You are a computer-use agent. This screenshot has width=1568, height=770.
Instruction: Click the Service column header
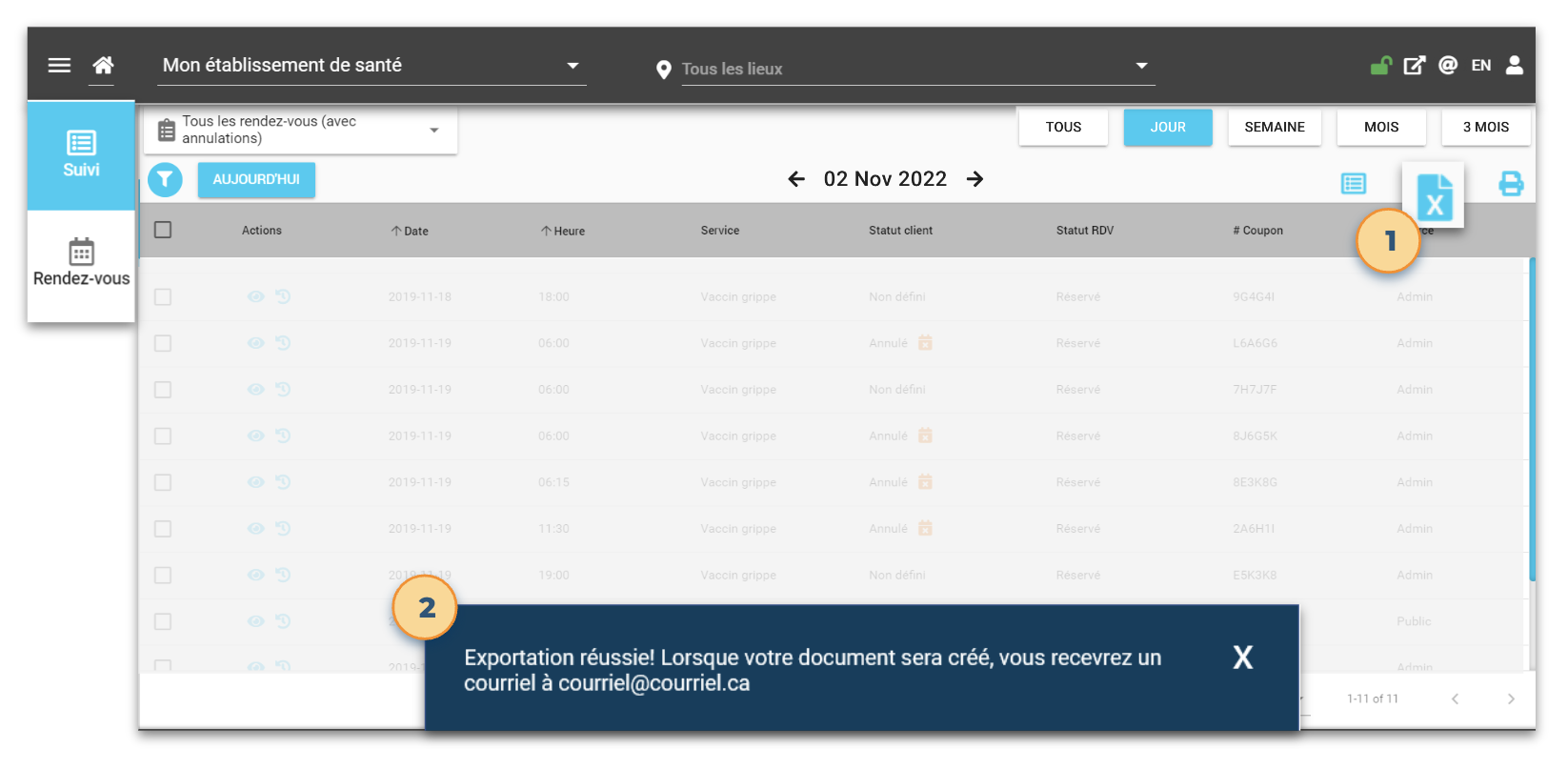coord(720,231)
